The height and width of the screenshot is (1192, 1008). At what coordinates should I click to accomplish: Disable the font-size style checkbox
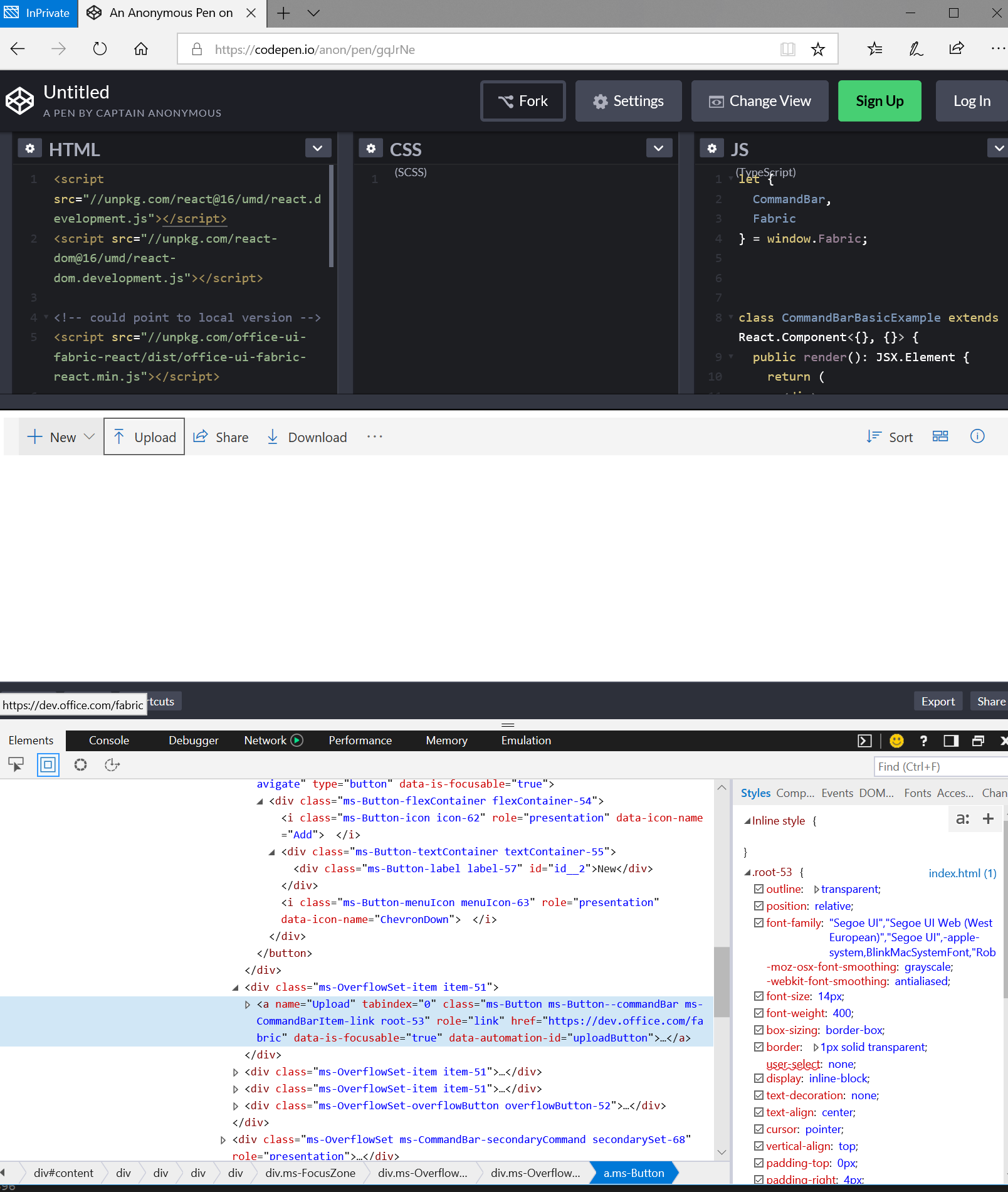point(759,996)
